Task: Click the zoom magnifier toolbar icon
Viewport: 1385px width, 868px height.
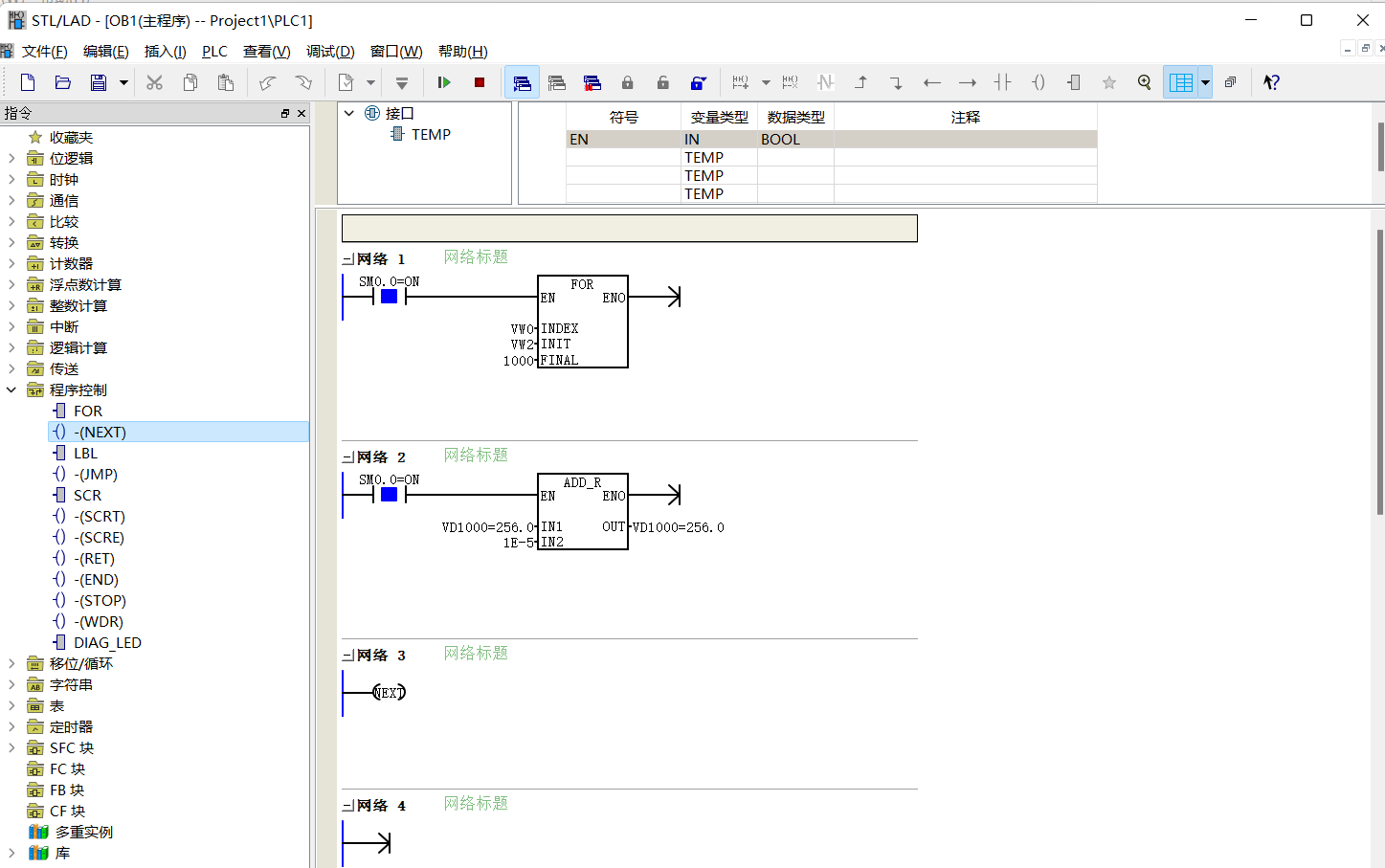Action: 1145,82
